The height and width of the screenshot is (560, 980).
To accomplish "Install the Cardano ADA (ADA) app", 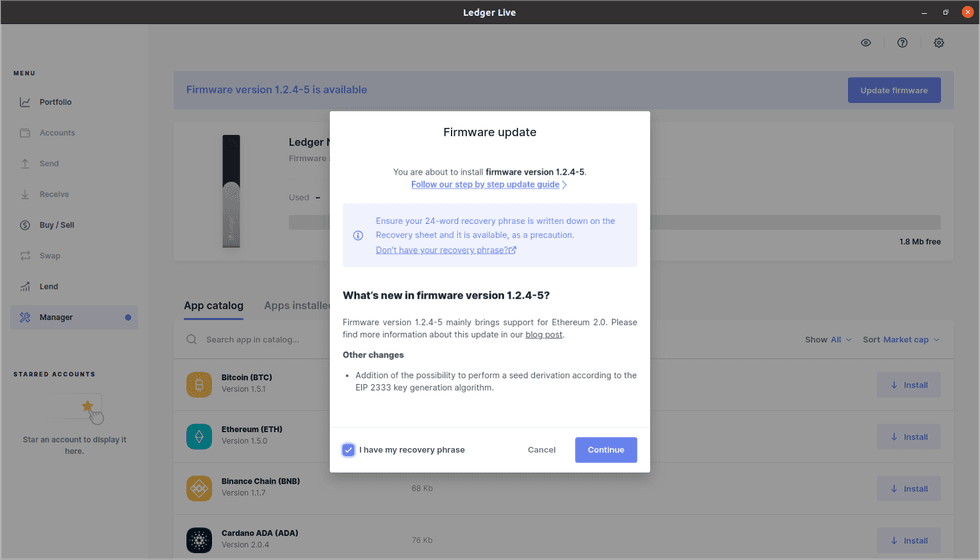I will (x=909, y=541).
